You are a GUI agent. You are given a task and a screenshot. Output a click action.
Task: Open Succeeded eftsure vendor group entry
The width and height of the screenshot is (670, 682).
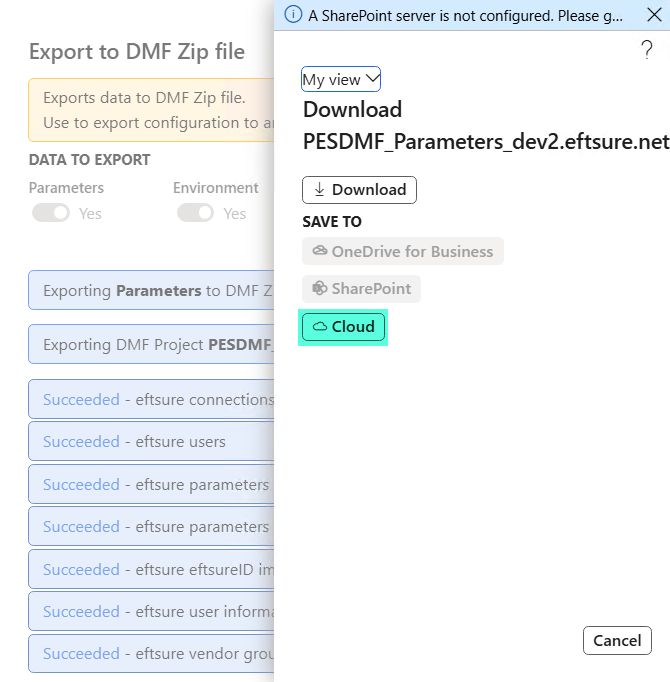(x=151, y=653)
